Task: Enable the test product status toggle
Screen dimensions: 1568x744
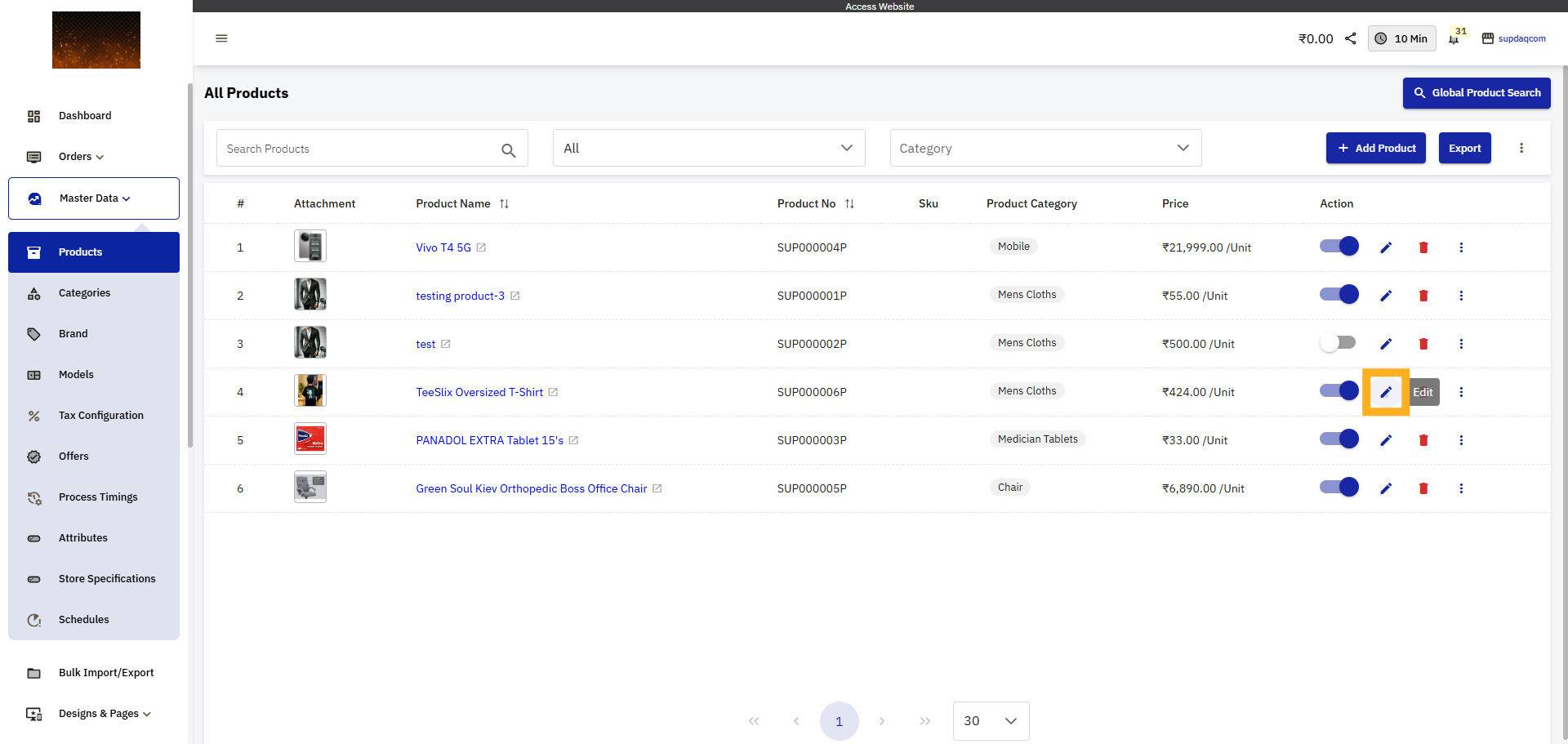Action: click(x=1339, y=343)
